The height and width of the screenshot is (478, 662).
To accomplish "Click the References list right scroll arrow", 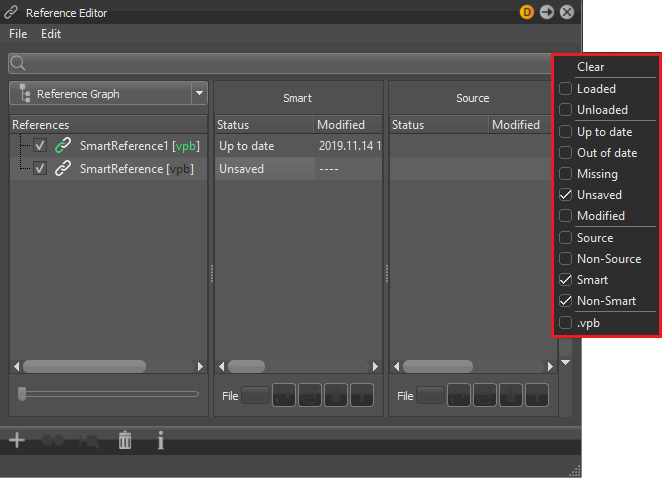I will pos(200,366).
